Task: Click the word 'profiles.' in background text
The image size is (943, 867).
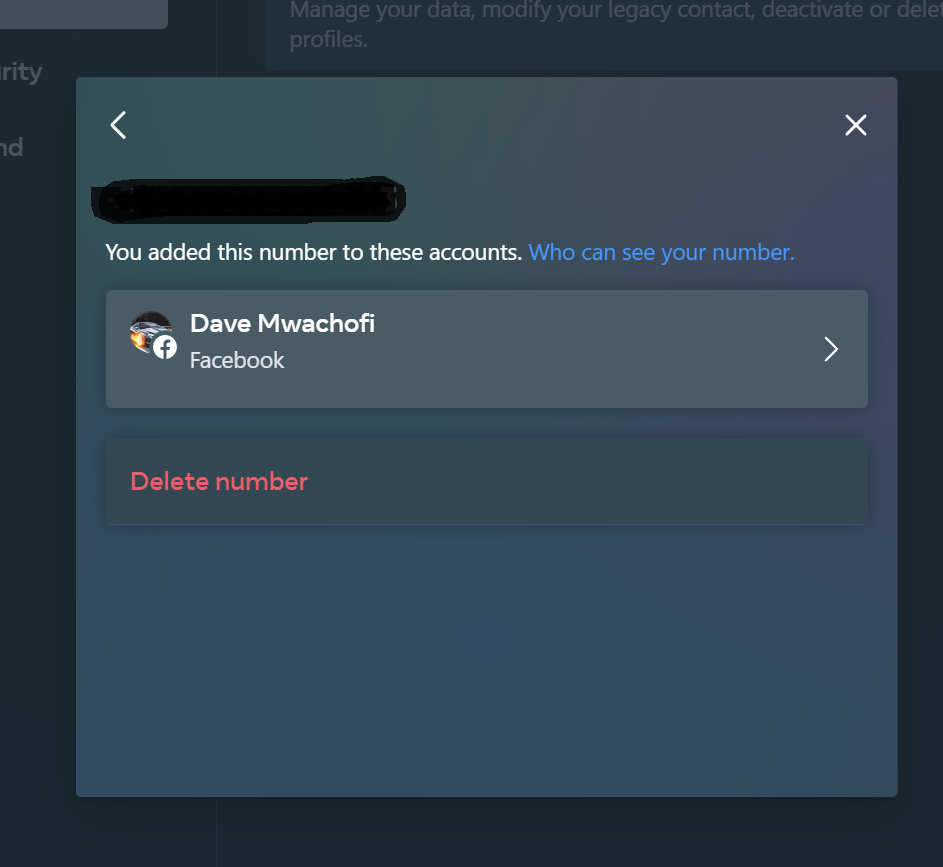Action: pyautogui.click(x=328, y=40)
